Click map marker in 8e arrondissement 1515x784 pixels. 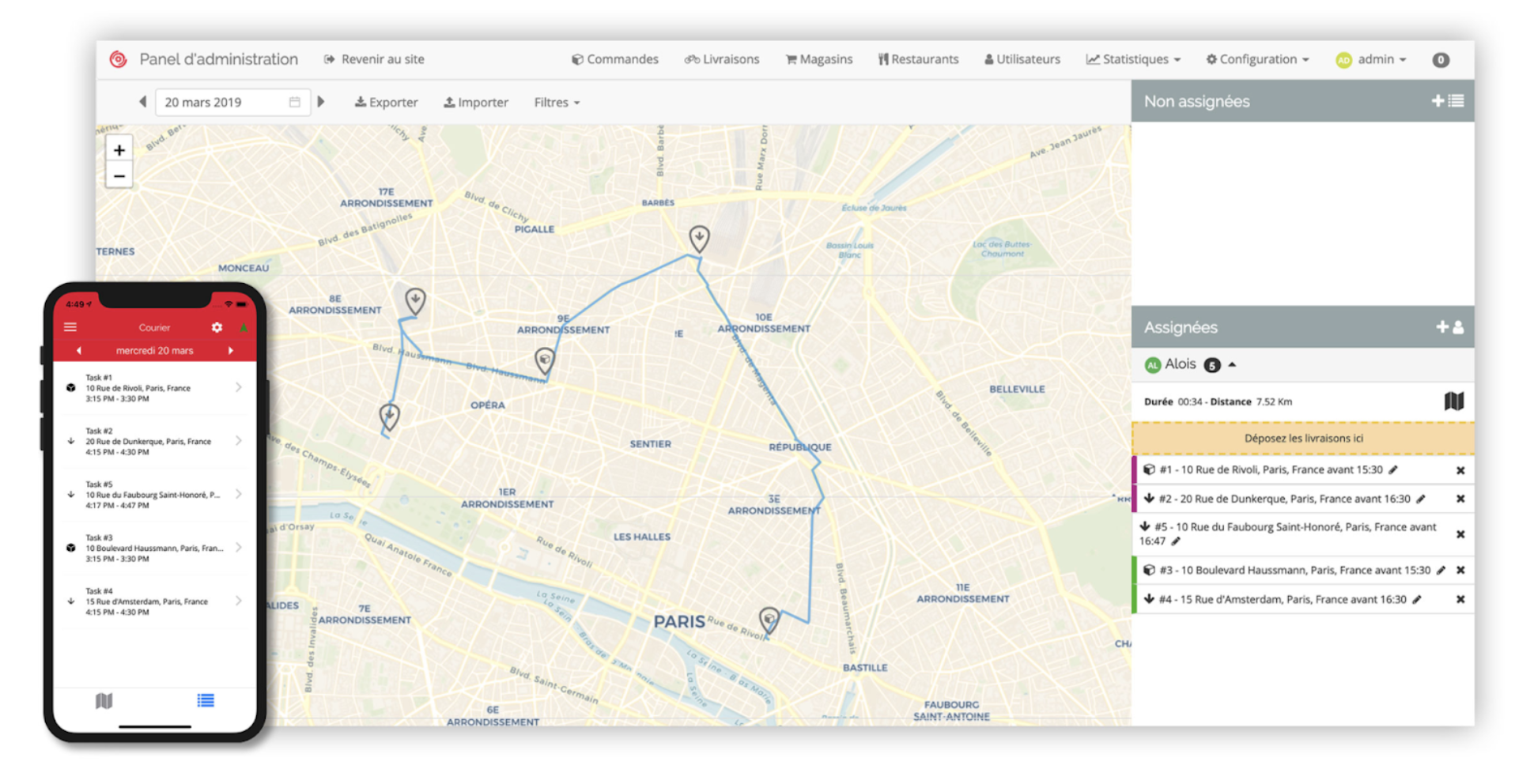pyautogui.click(x=415, y=300)
